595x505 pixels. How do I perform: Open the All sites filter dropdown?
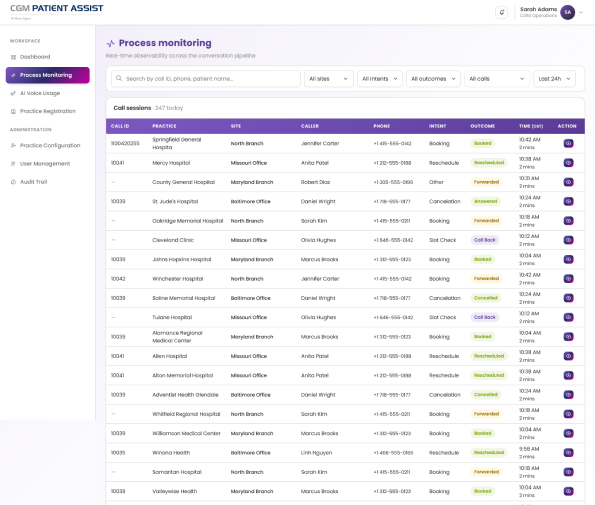tap(329, 79)
